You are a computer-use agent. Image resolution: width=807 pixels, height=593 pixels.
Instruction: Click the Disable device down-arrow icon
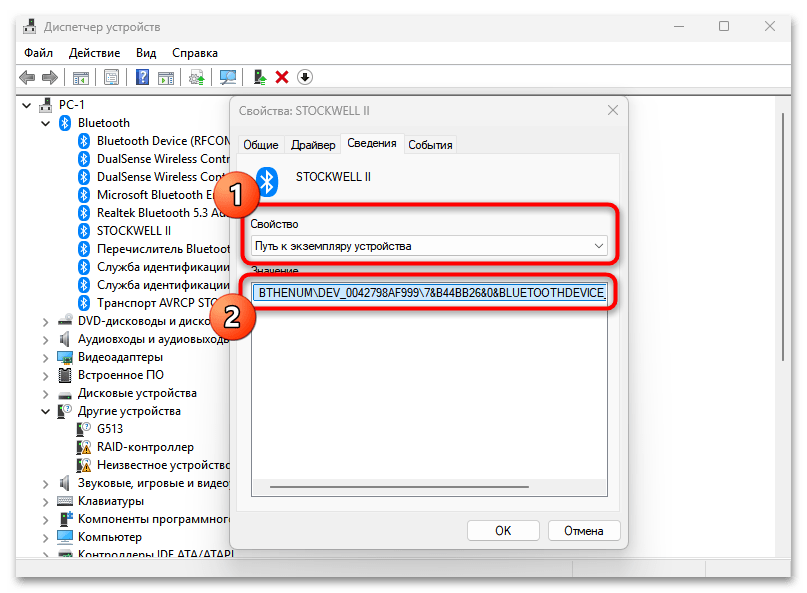305,77
